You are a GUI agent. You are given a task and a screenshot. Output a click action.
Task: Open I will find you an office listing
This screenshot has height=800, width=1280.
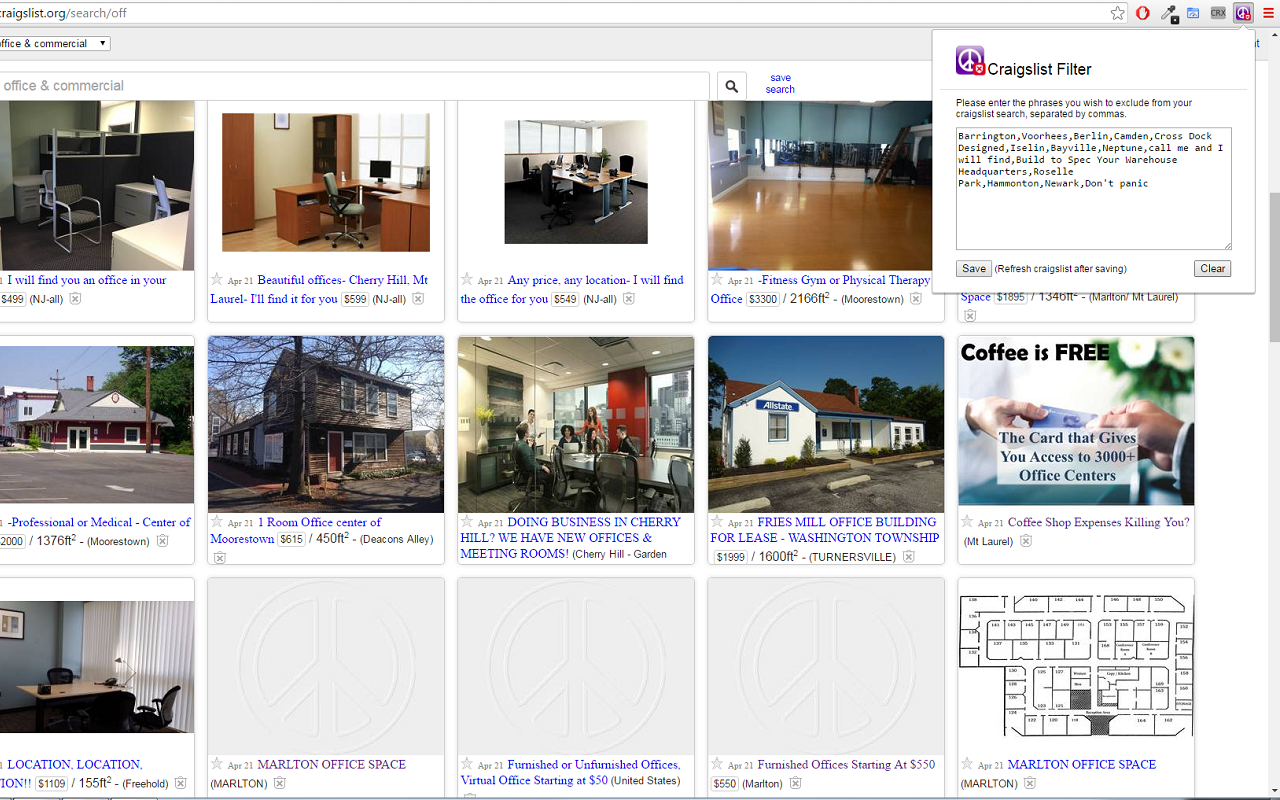point(86,281)
